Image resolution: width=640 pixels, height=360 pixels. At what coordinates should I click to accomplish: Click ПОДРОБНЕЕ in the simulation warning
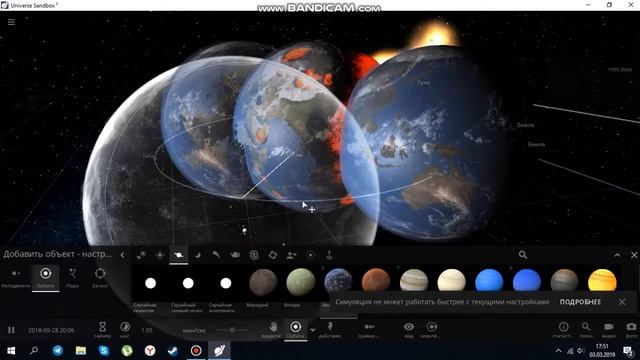click(580, 302)
